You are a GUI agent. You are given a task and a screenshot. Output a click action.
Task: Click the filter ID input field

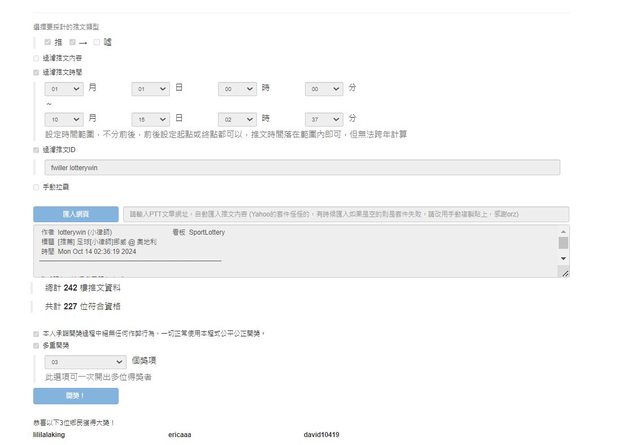[302, 168]
